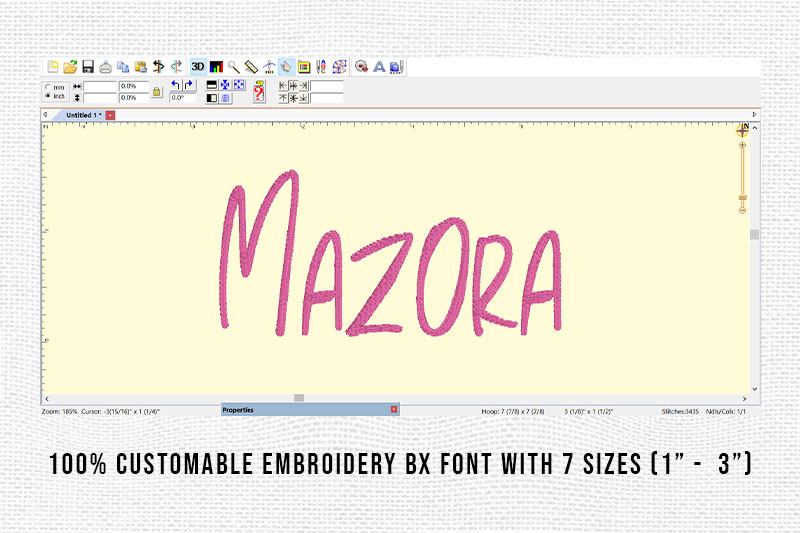Align objects to horizontal center
Screen dimensions: 800x533
point(293,86)
